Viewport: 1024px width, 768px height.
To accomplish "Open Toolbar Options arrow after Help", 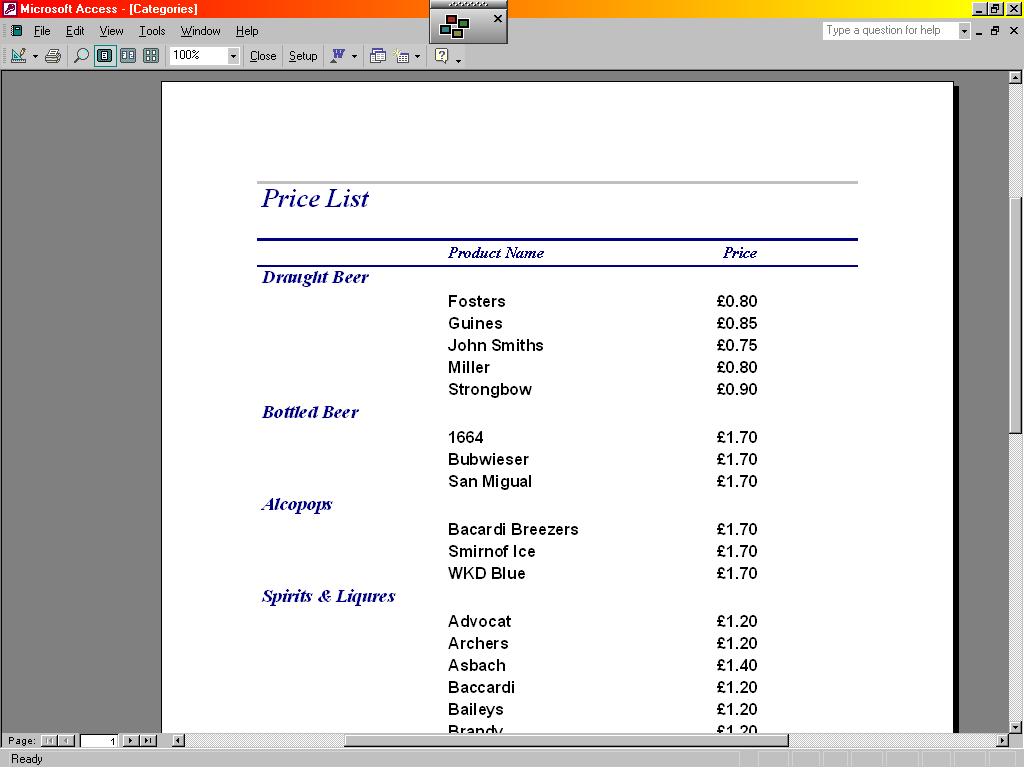I will [x=458, y=59].
